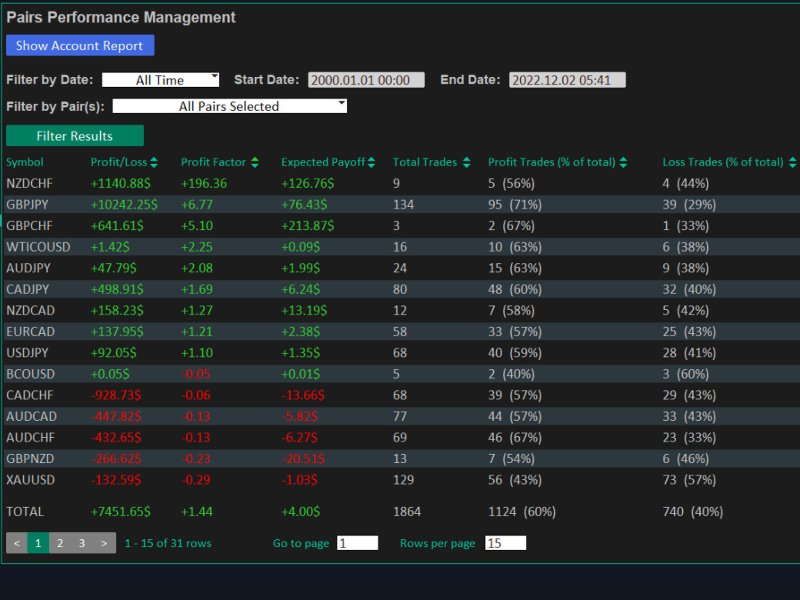Click total trades value 1864

[x=407, y=511]
